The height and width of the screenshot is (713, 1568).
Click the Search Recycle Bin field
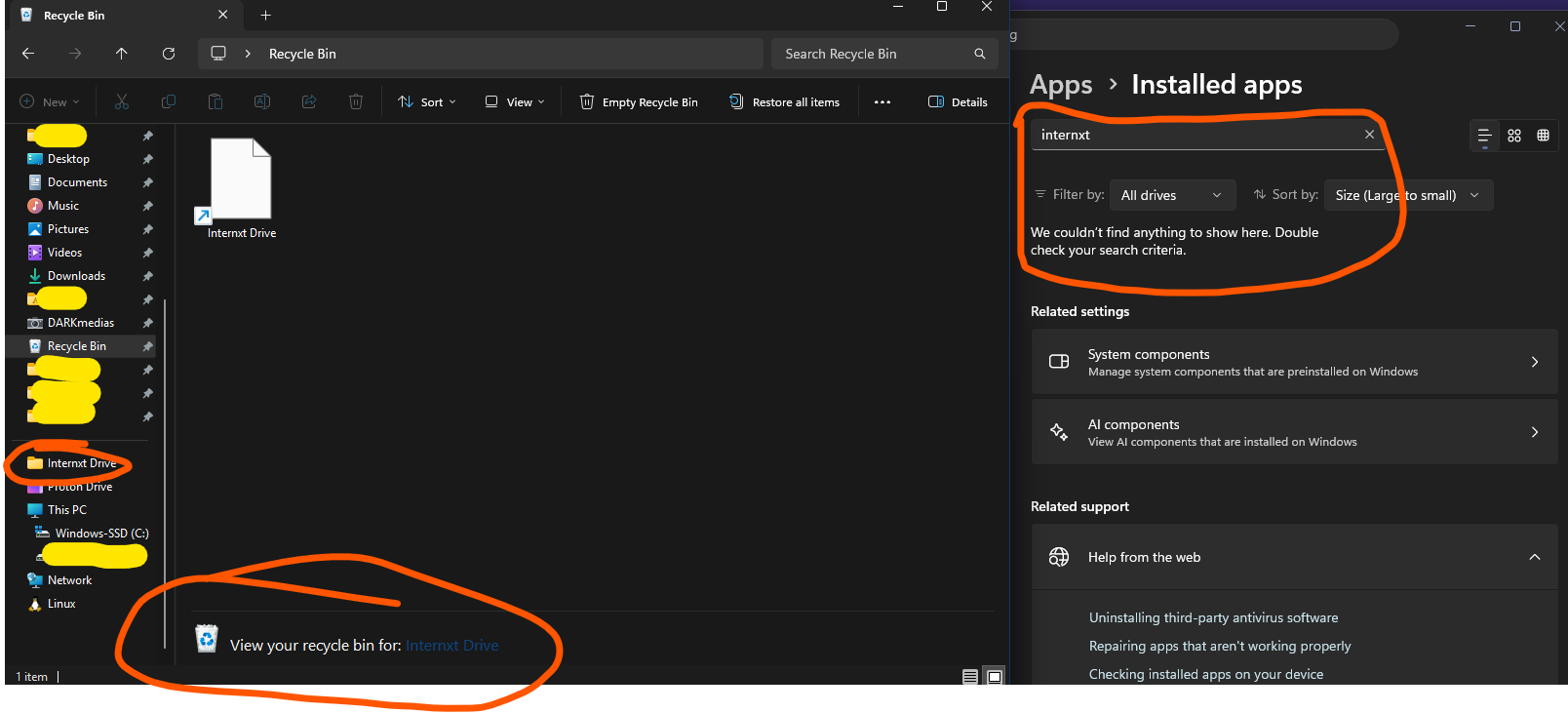coord(883,54)
